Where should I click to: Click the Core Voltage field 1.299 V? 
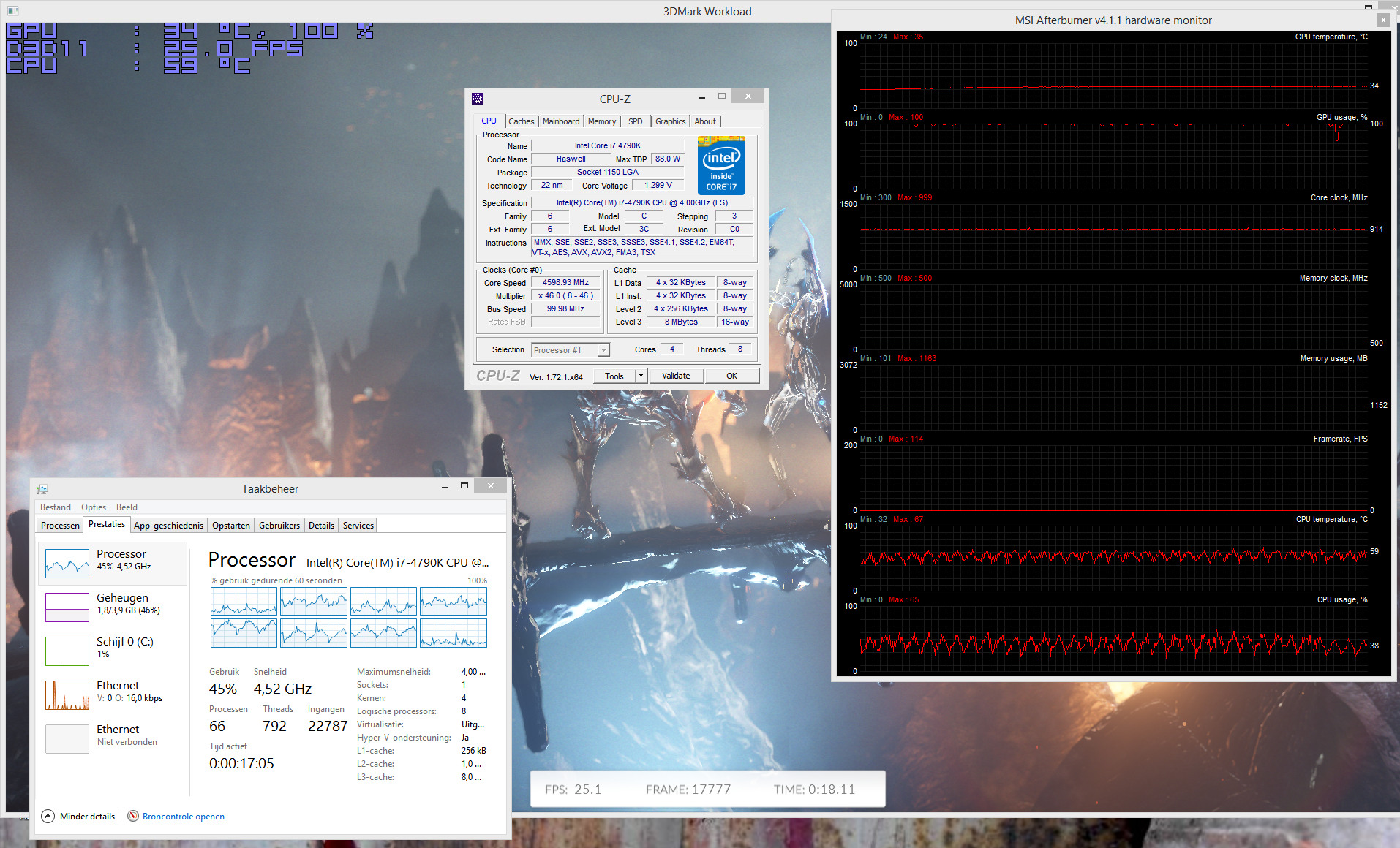pyautogui.click(x=658, y=186)
